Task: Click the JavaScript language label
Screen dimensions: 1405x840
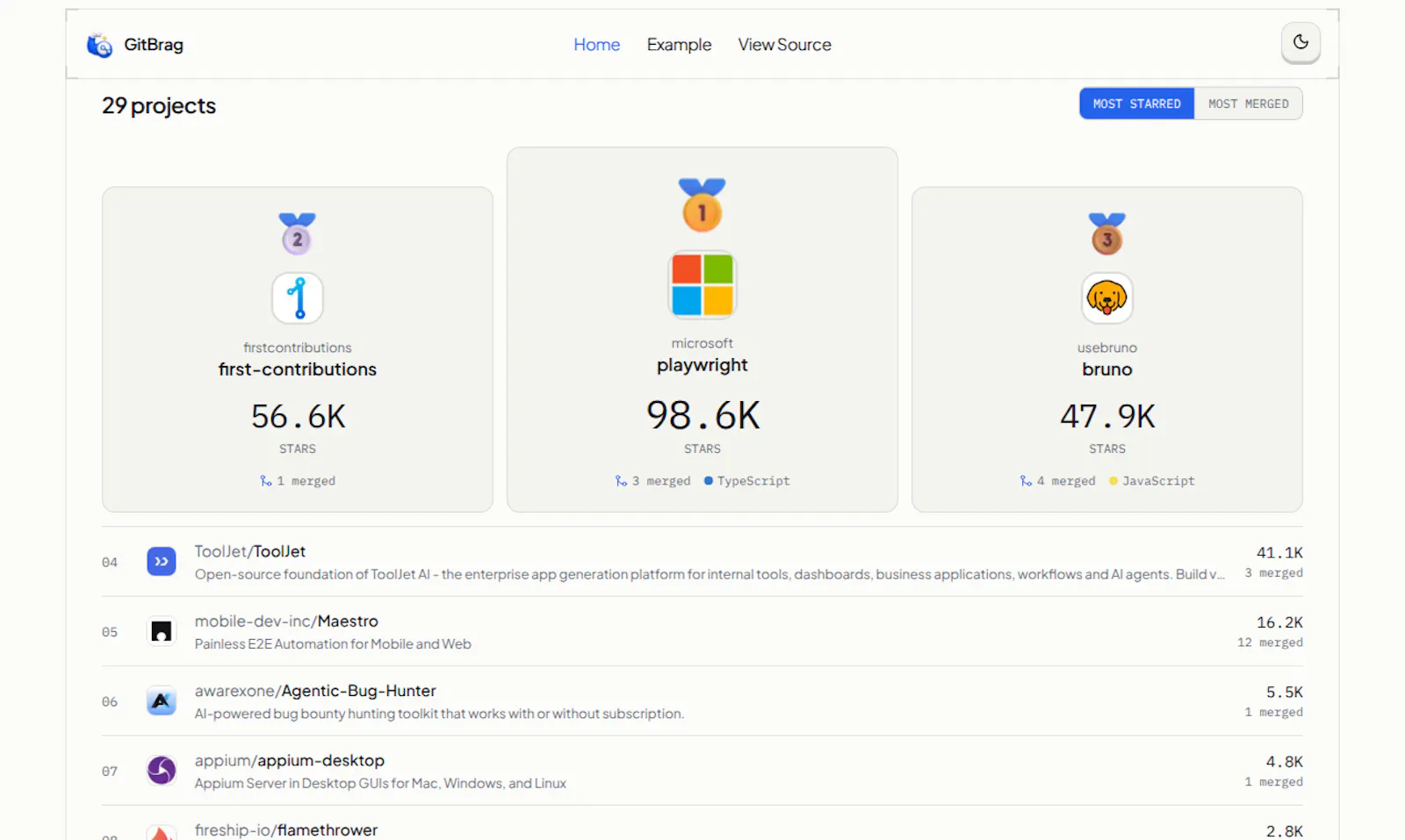Action: pos(1158,481)
